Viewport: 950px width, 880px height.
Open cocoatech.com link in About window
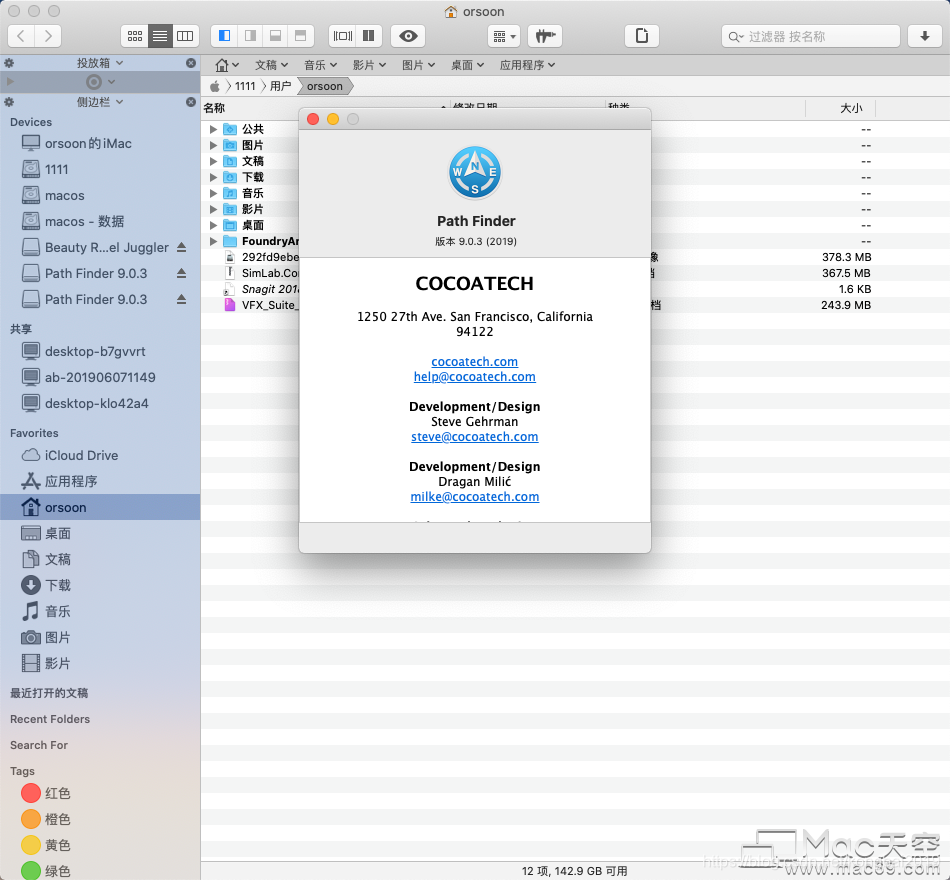tap(474, 362)
